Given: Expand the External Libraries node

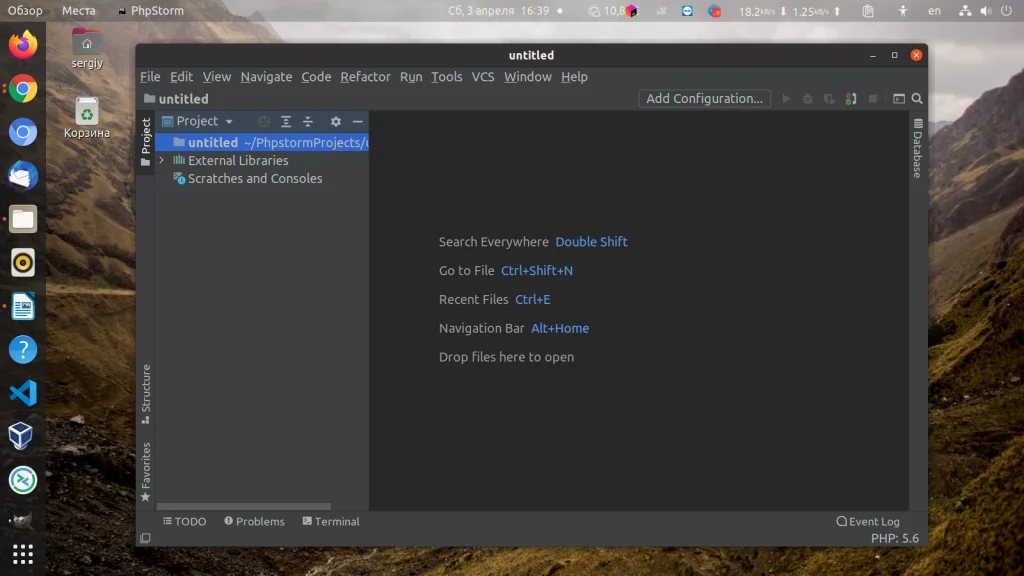Looking at the screenshot, I should point(160,160).
